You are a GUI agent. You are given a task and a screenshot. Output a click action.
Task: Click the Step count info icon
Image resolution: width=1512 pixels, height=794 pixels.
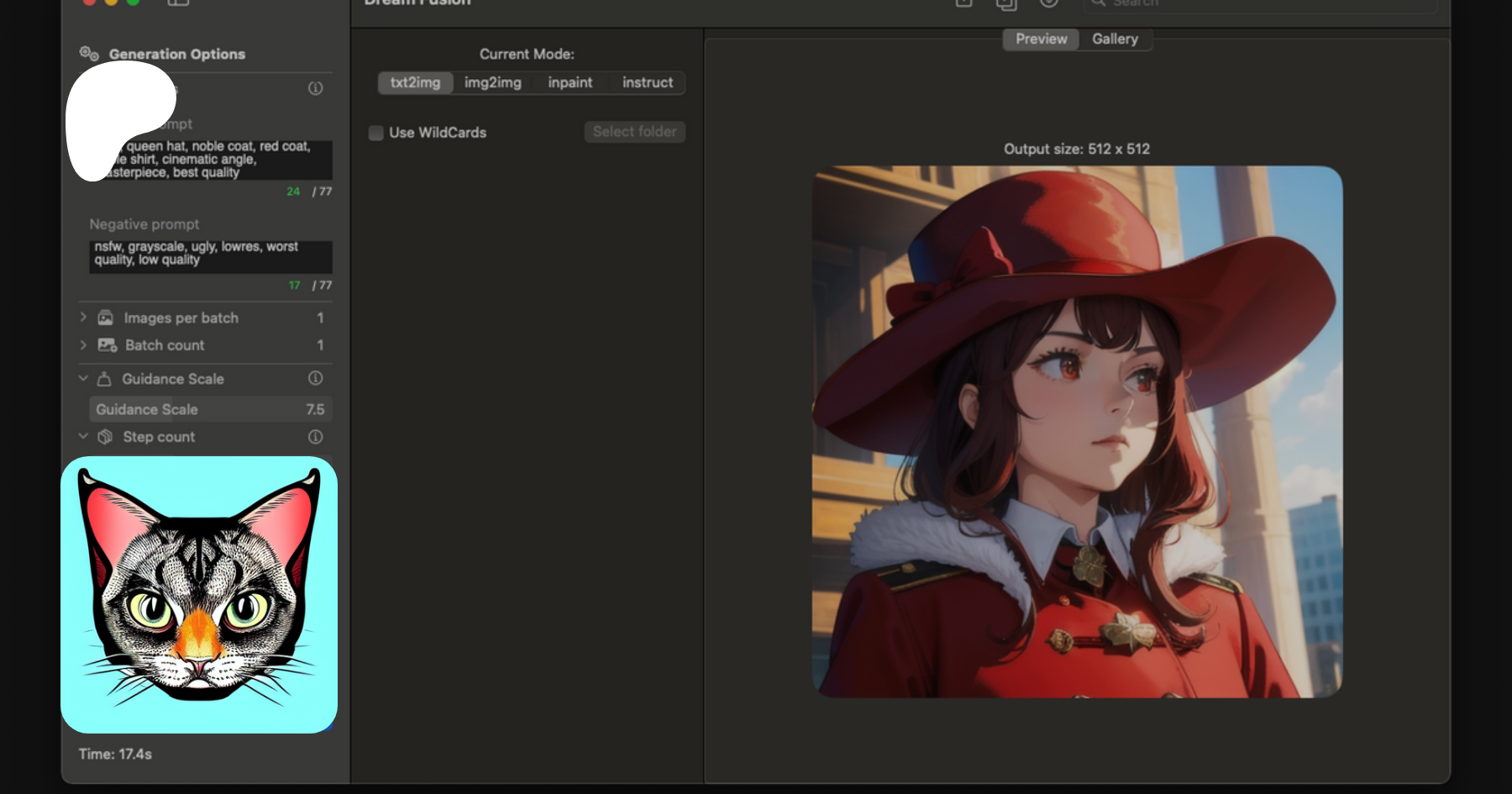tap(315, 437)
